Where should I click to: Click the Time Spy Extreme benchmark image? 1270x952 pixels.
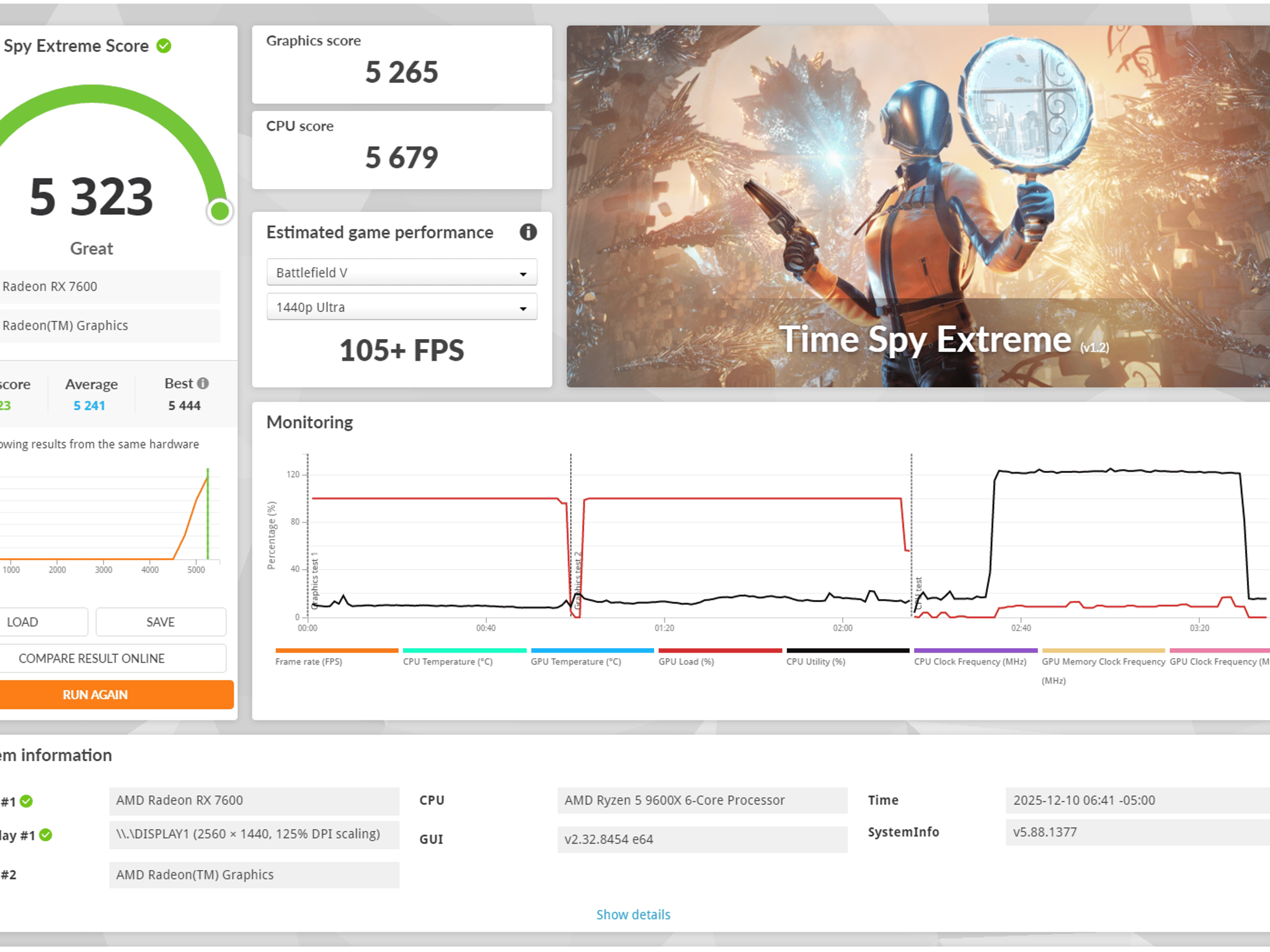(x=918, y=206)
